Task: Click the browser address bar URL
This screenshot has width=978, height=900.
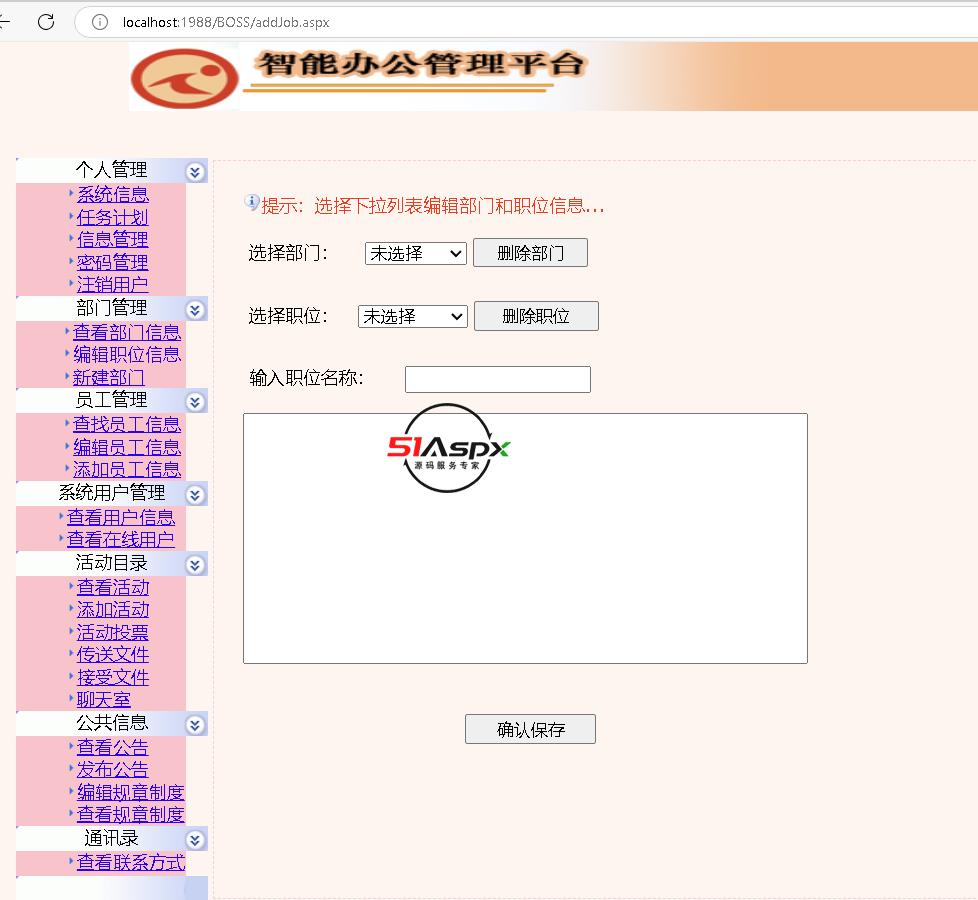Action: pyautogui.click(x=226, y=22)
